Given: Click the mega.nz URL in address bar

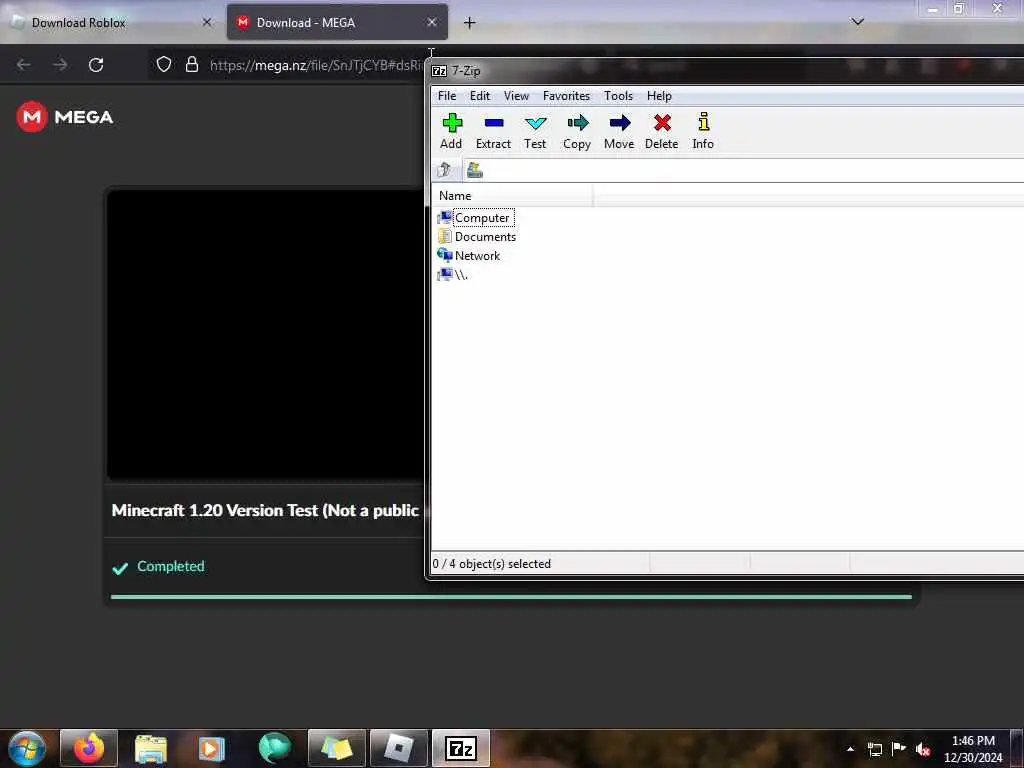Looking at the screenshot, I should pyautogui.click(x=316, y=65).
